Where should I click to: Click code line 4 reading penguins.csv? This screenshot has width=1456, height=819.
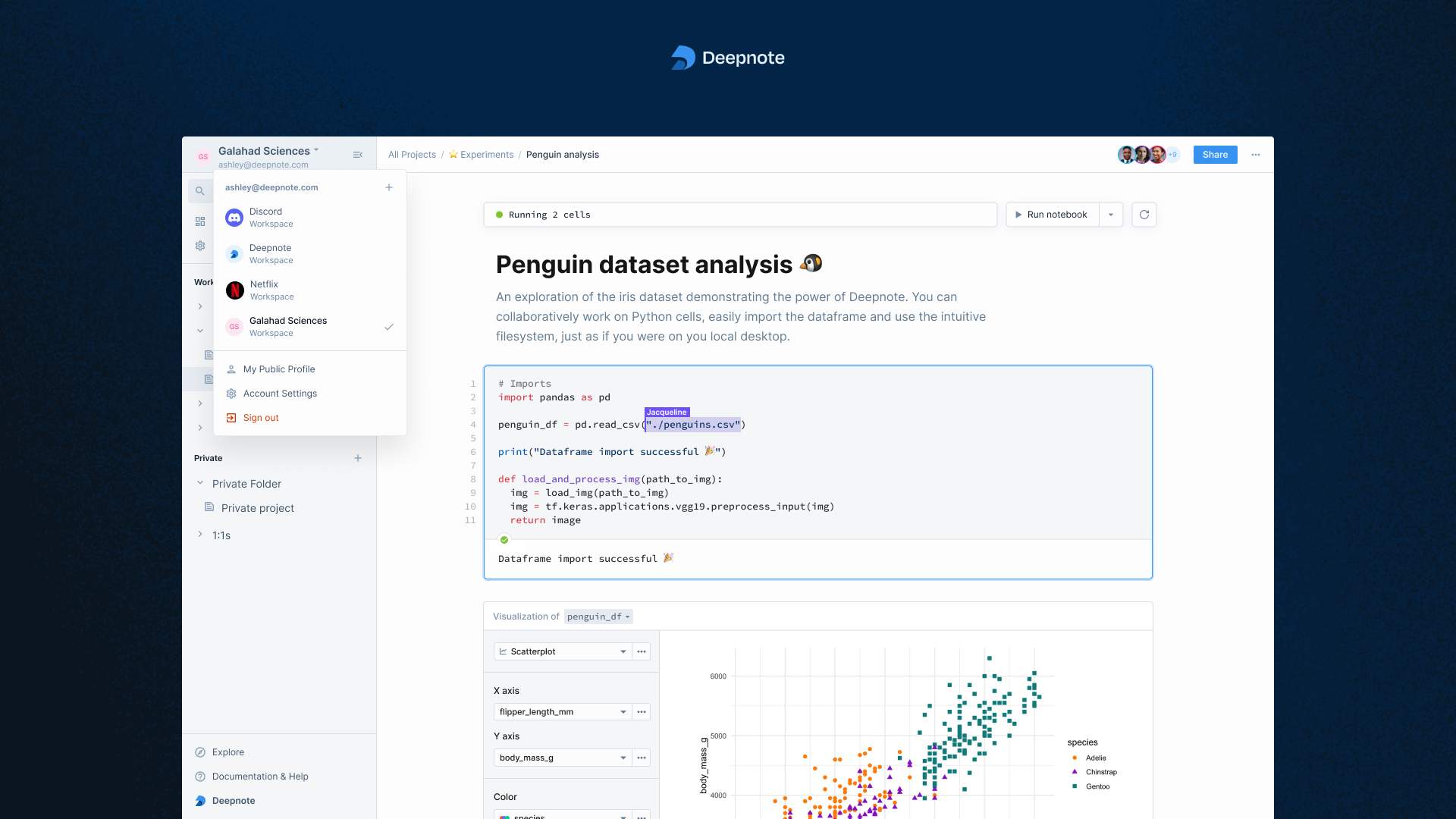click(x=622, y=425)
